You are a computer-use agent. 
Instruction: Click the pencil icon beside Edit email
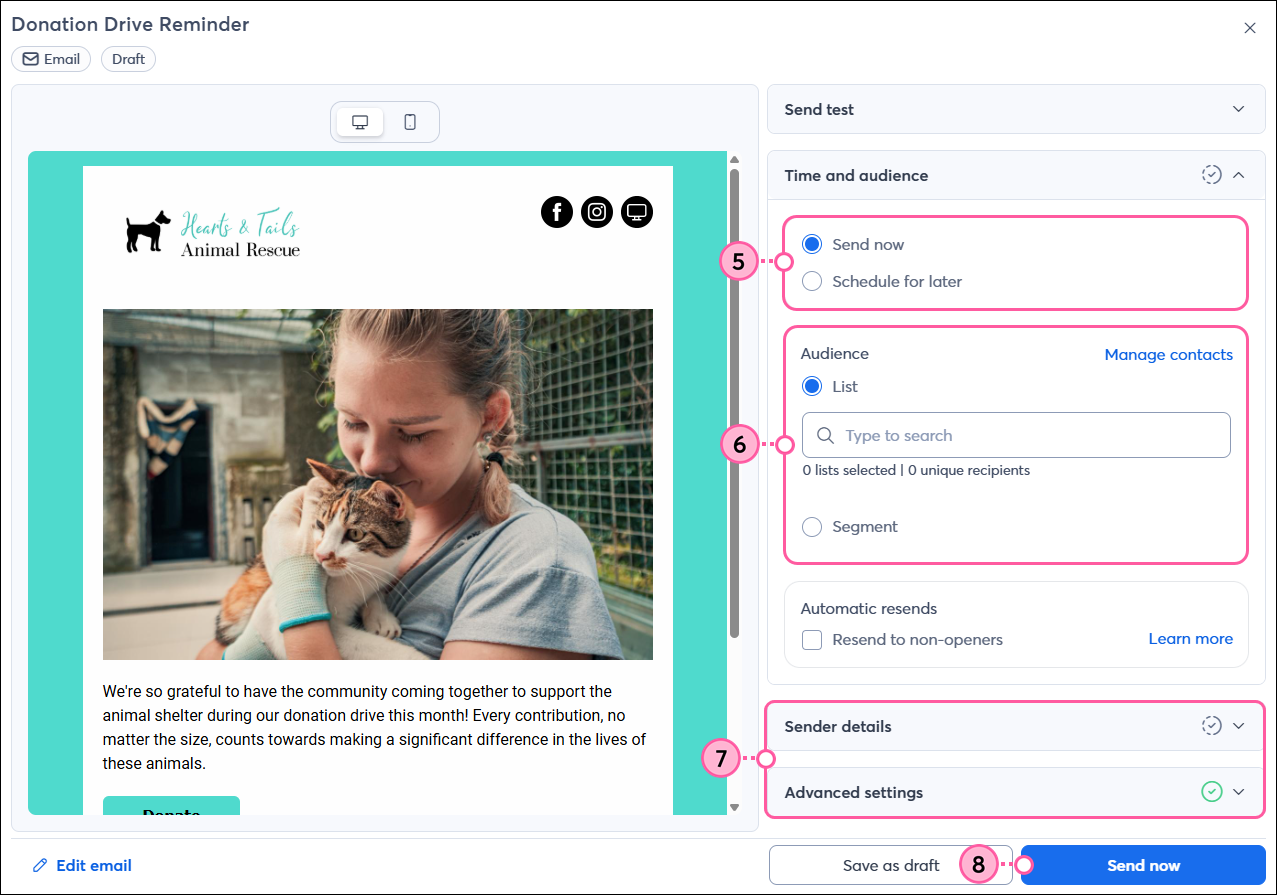click(x=39, y=865)
